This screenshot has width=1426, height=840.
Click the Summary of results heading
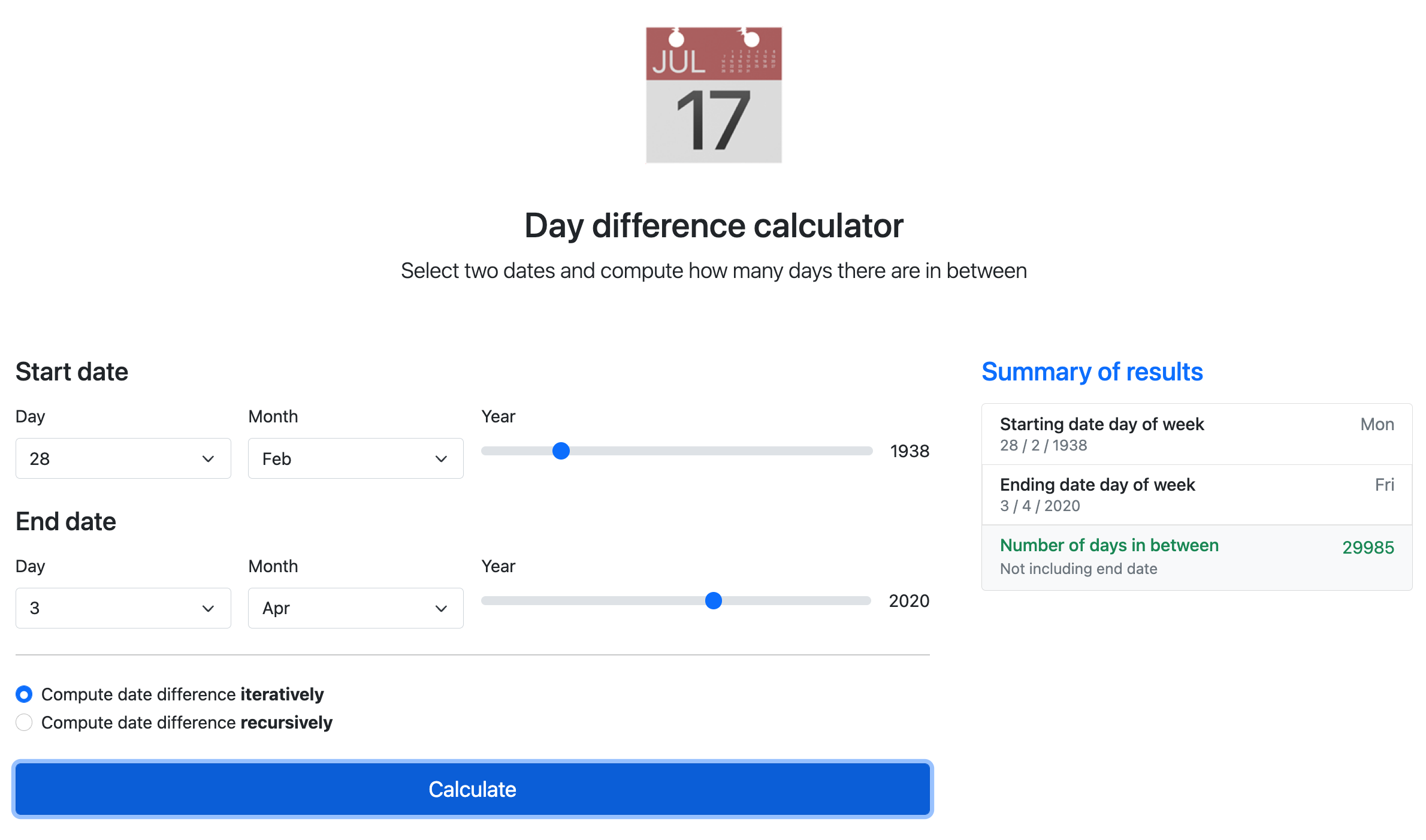click(1092, 371)
